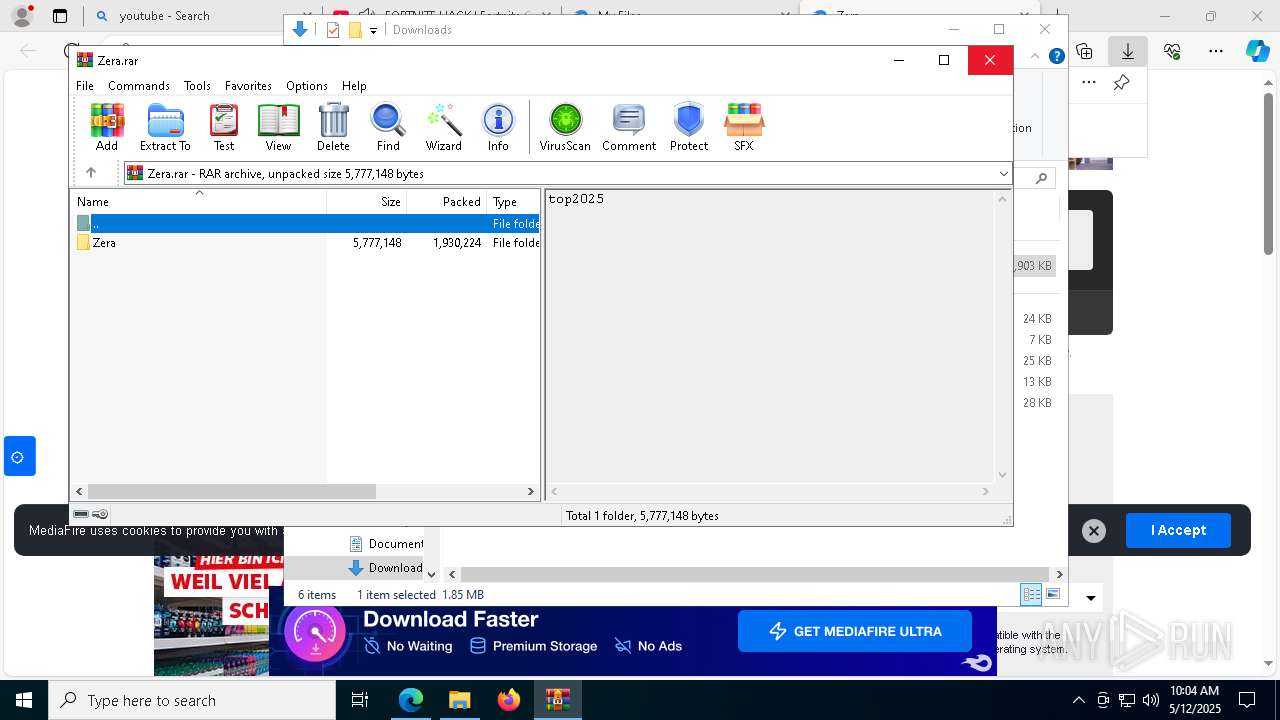Image resolution: width=1280 pixels, height=720 pixels.
Task: Sort by Packed column header
Action: (446, 201)
